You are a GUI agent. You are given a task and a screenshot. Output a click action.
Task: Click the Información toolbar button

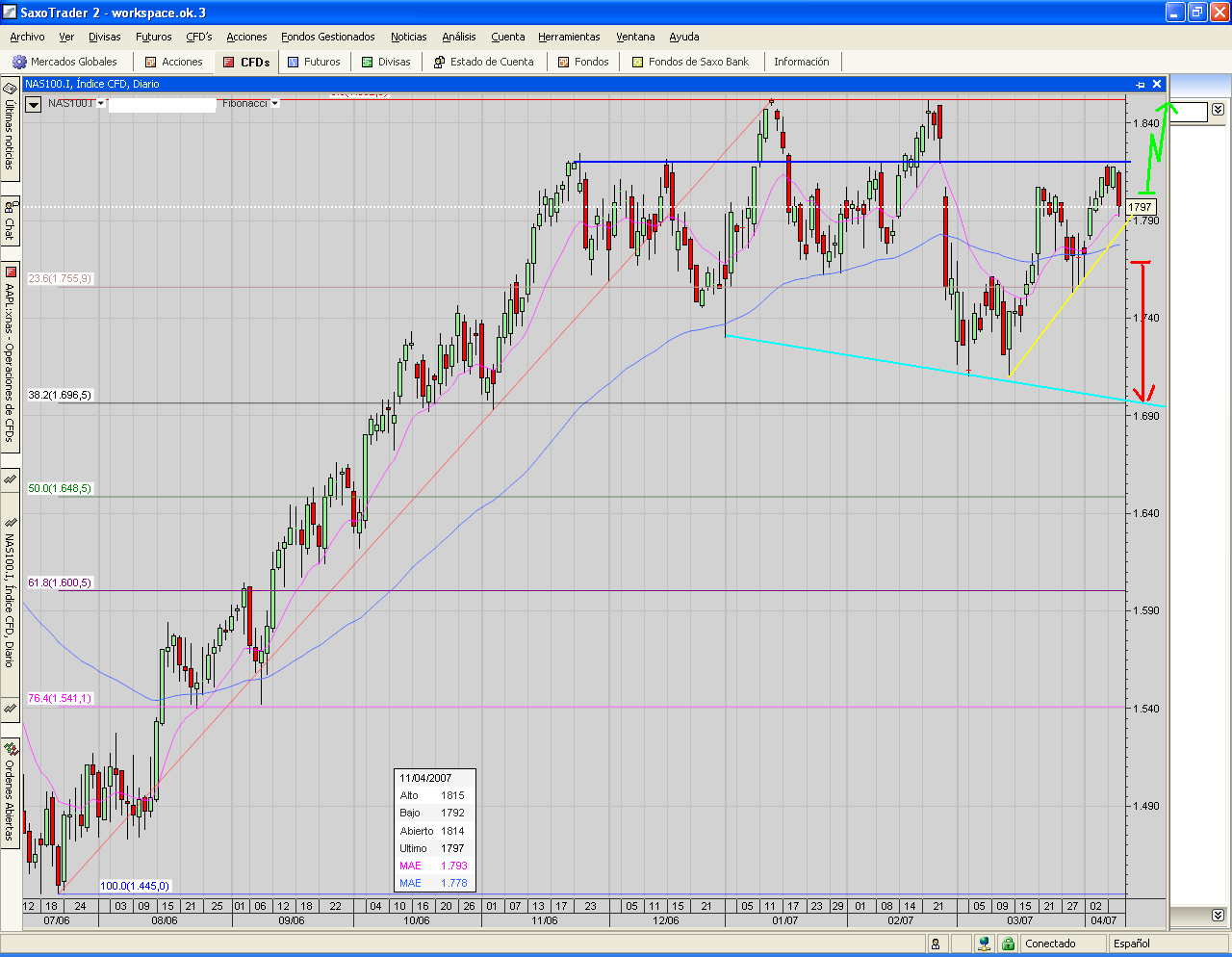(801, 62)
